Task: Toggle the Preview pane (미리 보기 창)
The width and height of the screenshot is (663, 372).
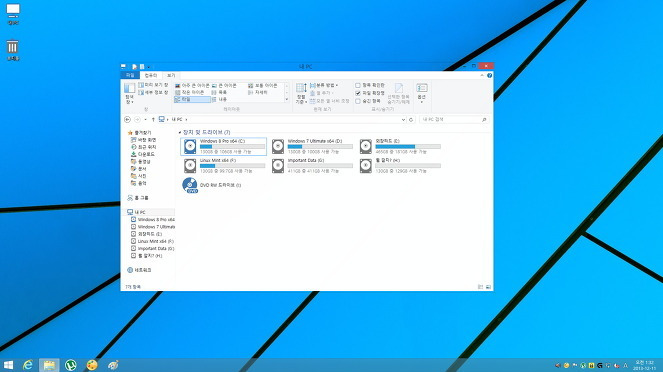Action: point(153,85)
